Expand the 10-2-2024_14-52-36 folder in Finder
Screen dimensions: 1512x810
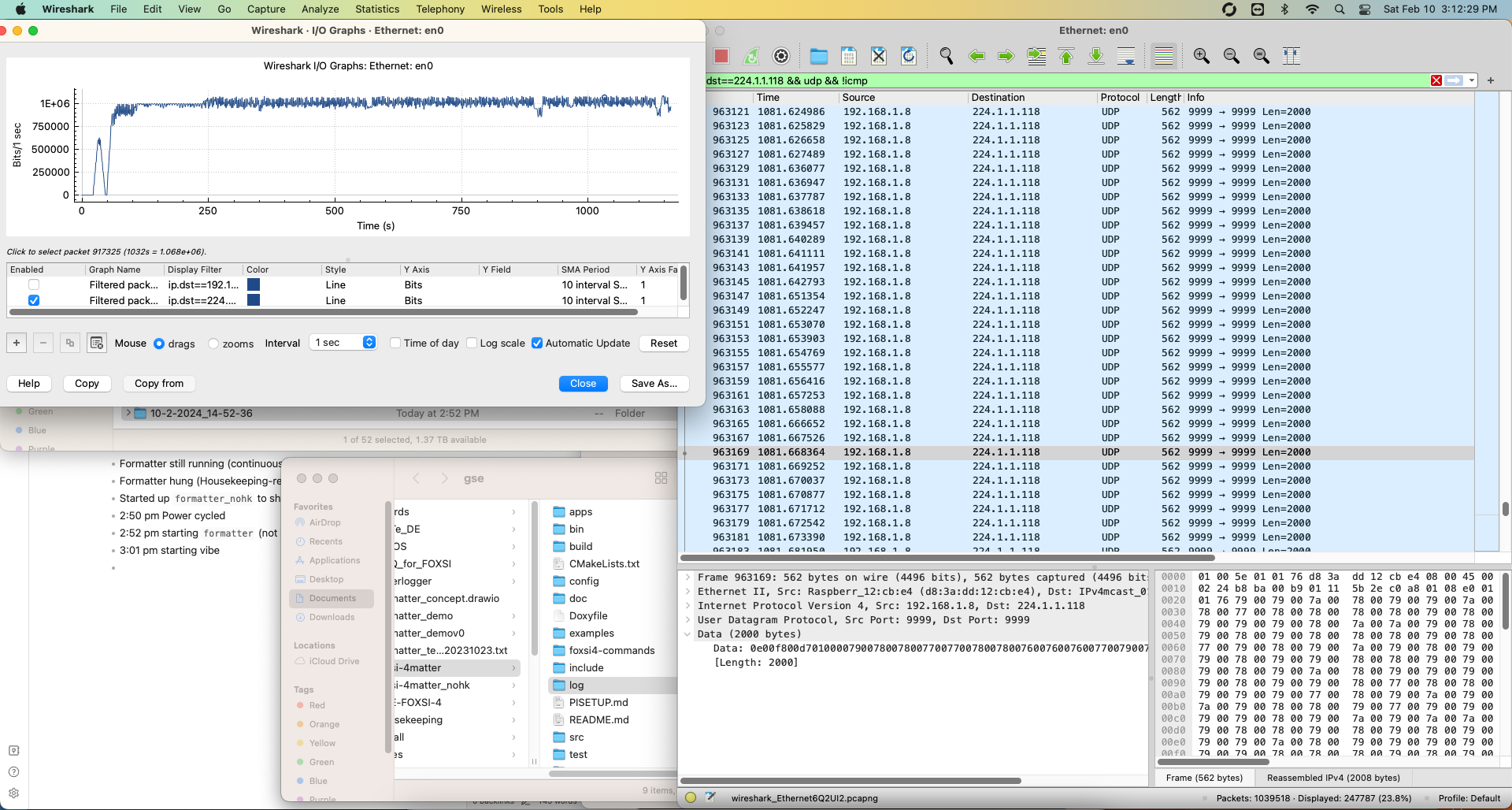point(128,413)
